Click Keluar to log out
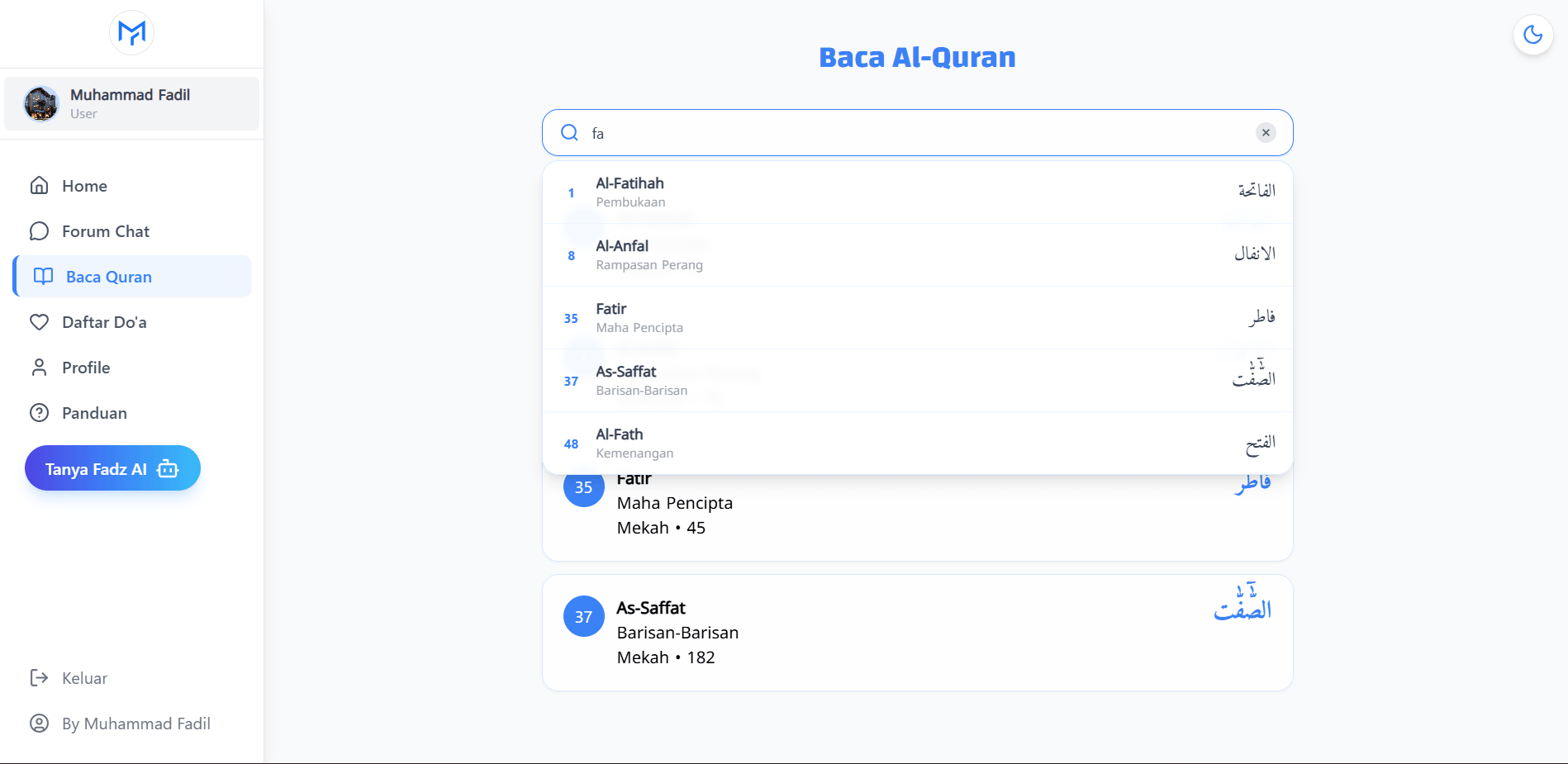 pos(83,677)
